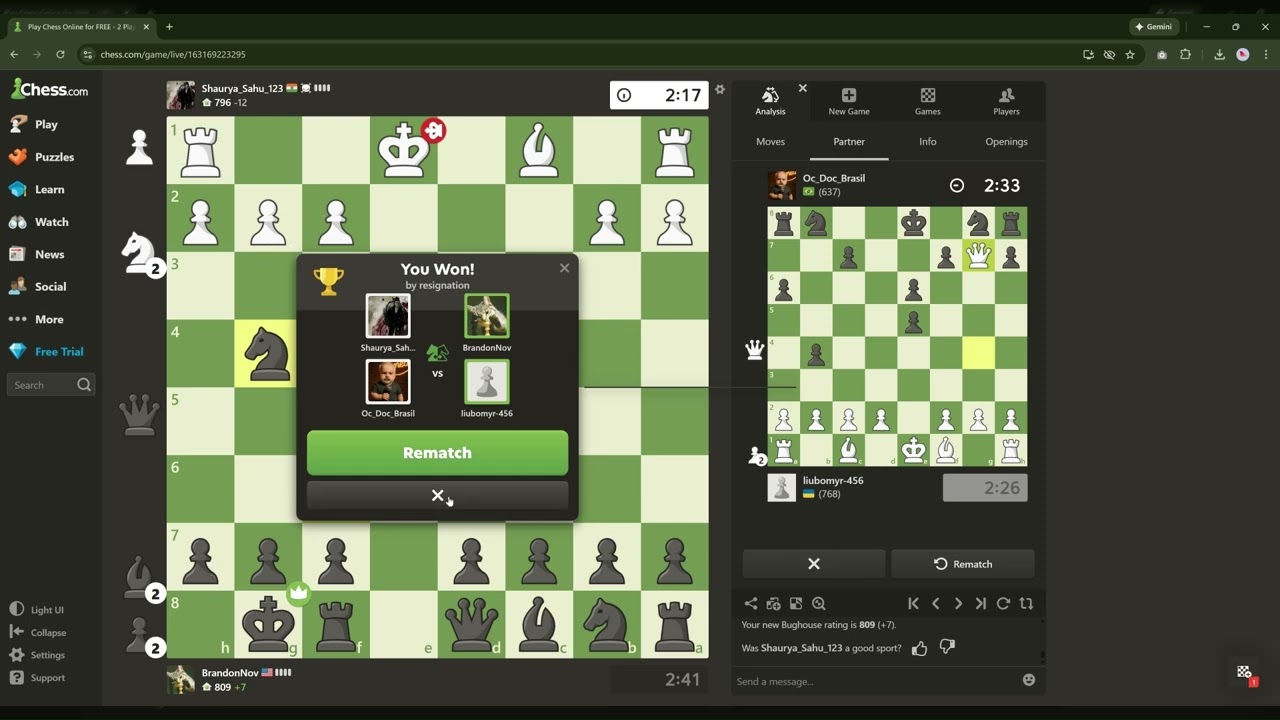
Task: Open liubomyr-456 avatar in result dialog
Action: (487, 382)
